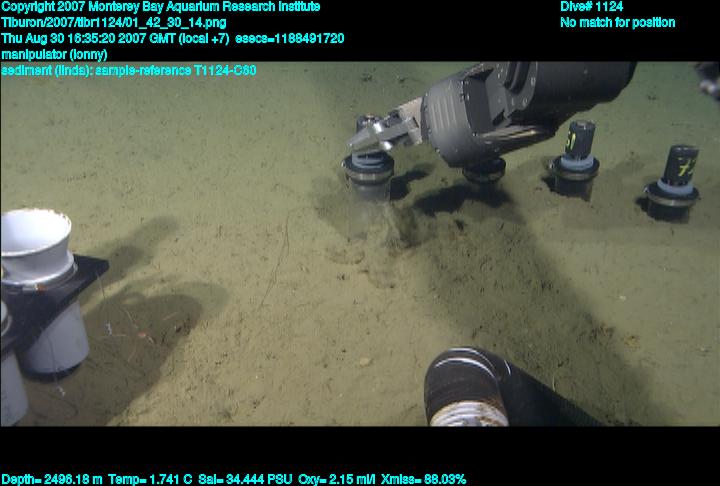
Task: Select the 'Depth= 2496.18 m' readout
Action: tap(52, 480)
